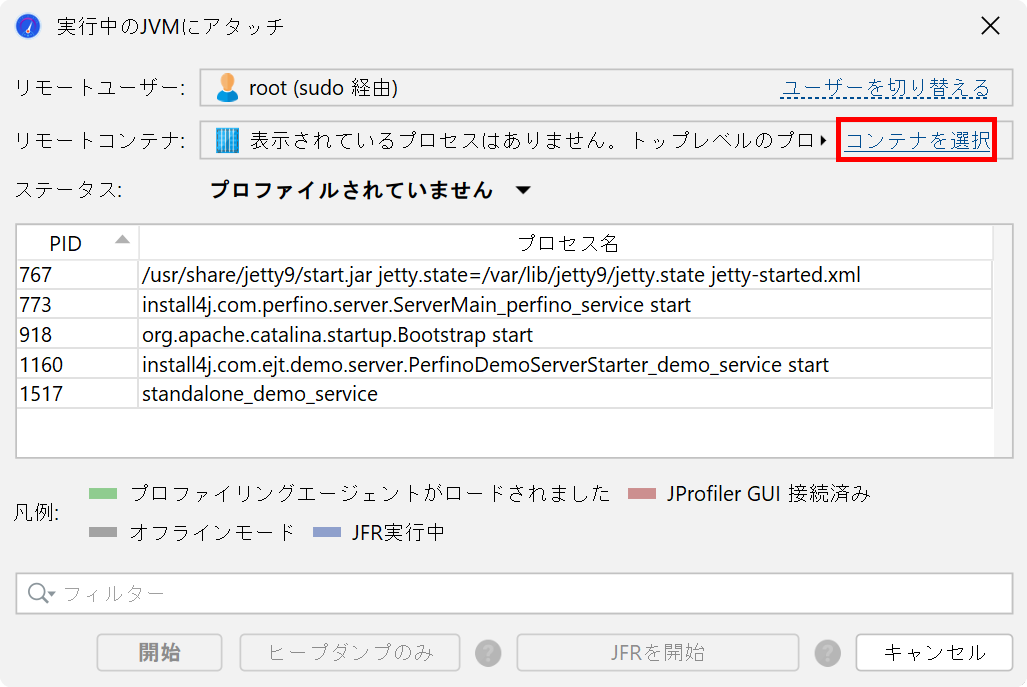Open the status filter dropdown
Screen dimensions: 1027x687
point(523,191)
